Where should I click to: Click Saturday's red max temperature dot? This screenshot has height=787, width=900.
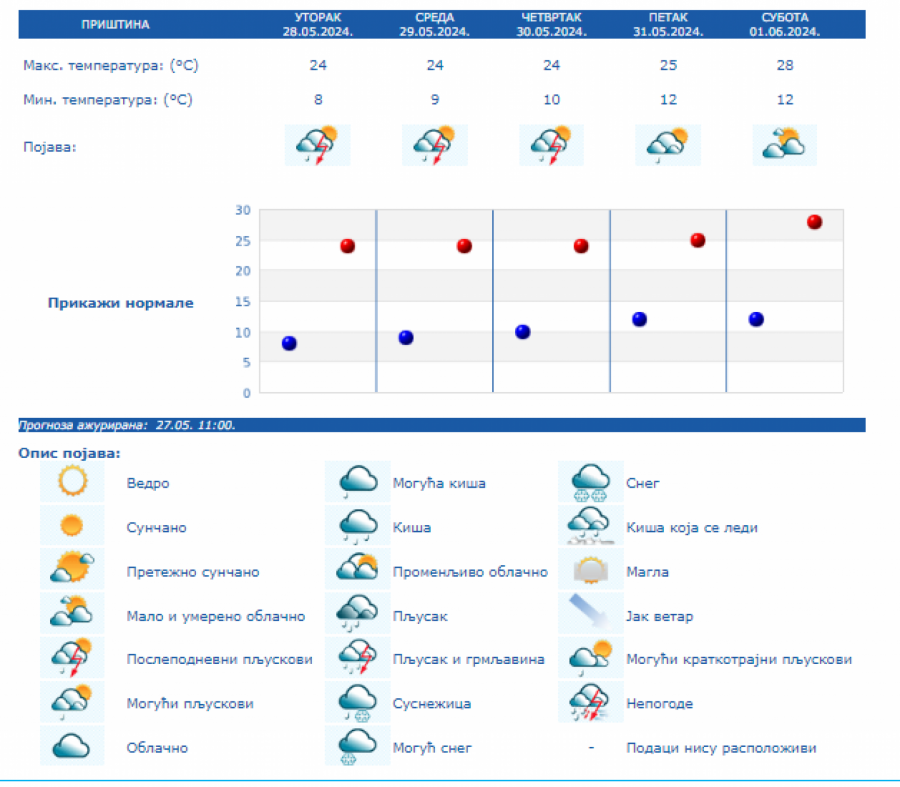tap(814, 222)
